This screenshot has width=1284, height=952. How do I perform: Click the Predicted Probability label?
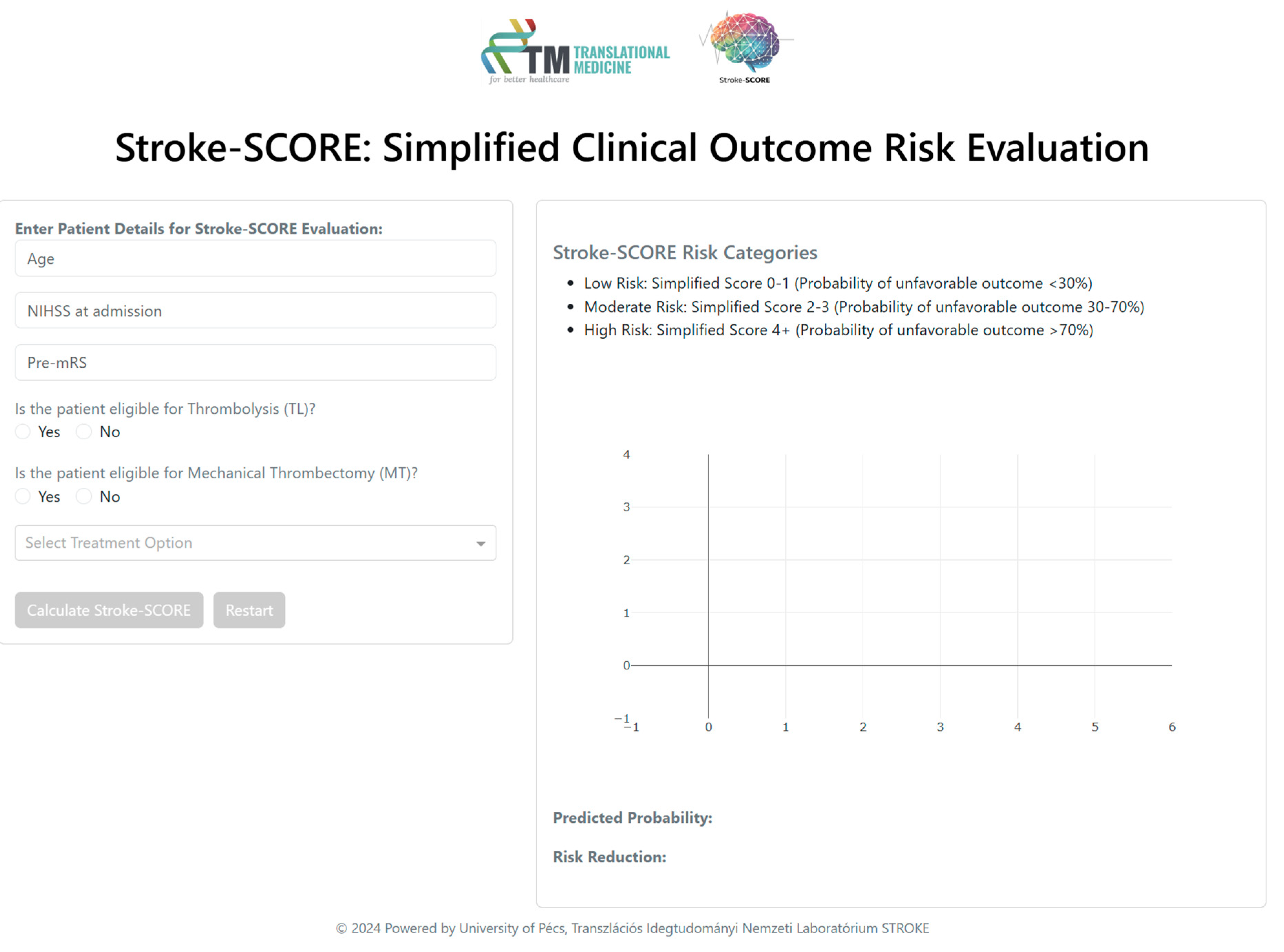click(x=632, y=818)
